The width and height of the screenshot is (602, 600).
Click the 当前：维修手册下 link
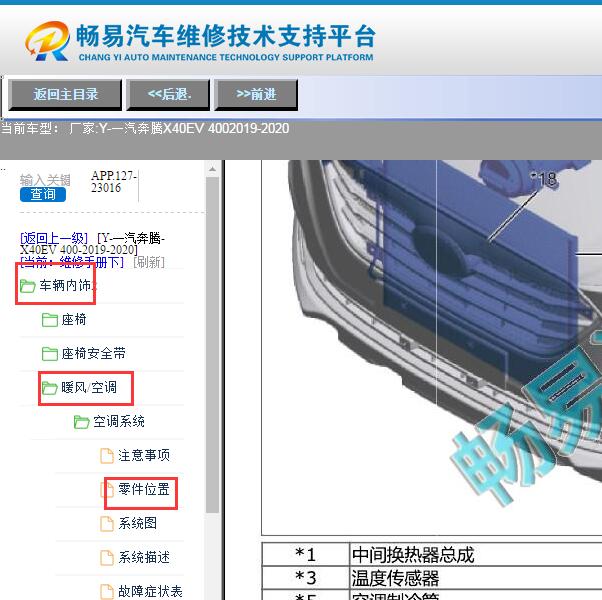click(x=72, y=262)
